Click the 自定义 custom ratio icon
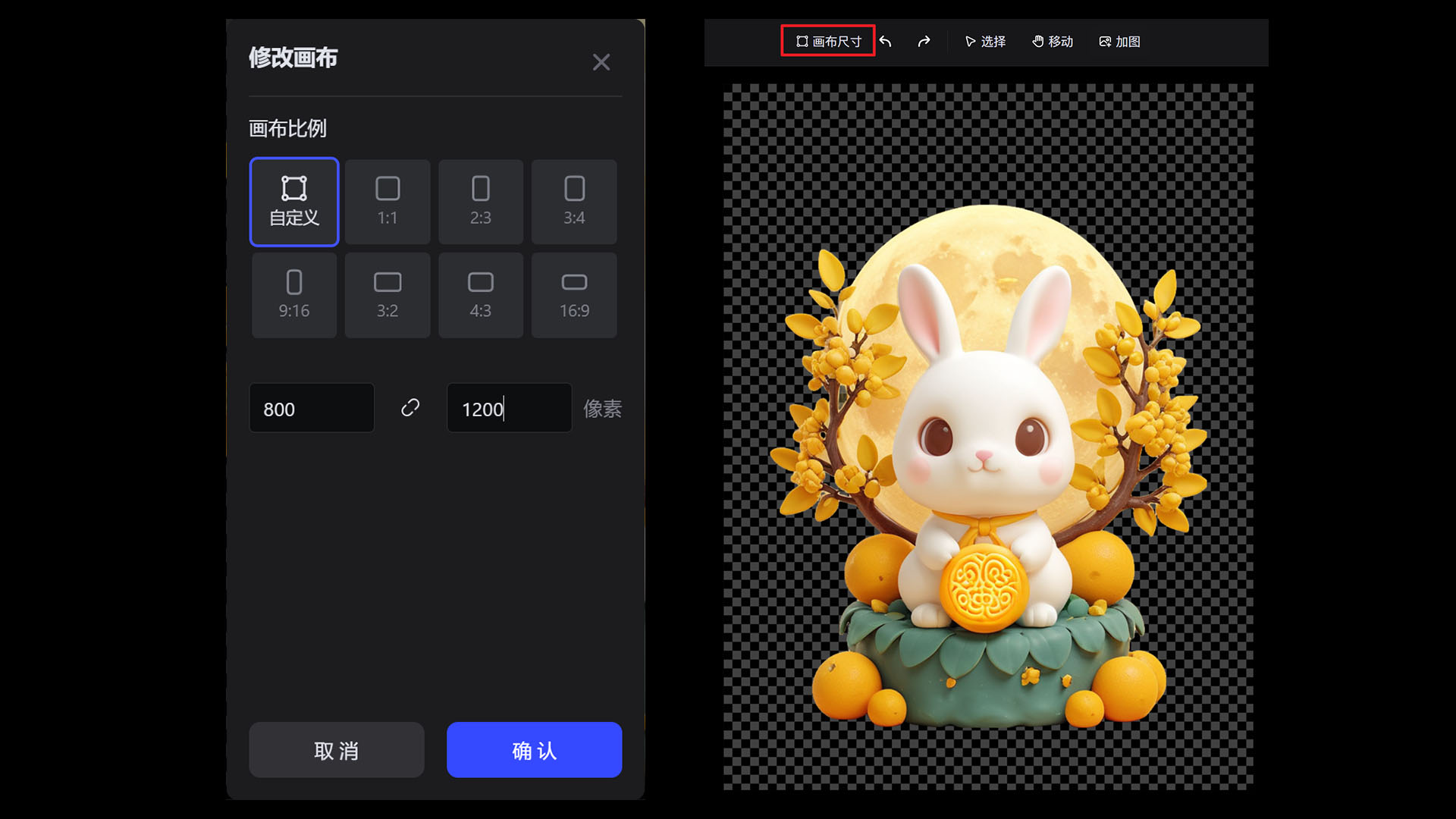This screenshot has width=1456, height=819. coord(293,202)
